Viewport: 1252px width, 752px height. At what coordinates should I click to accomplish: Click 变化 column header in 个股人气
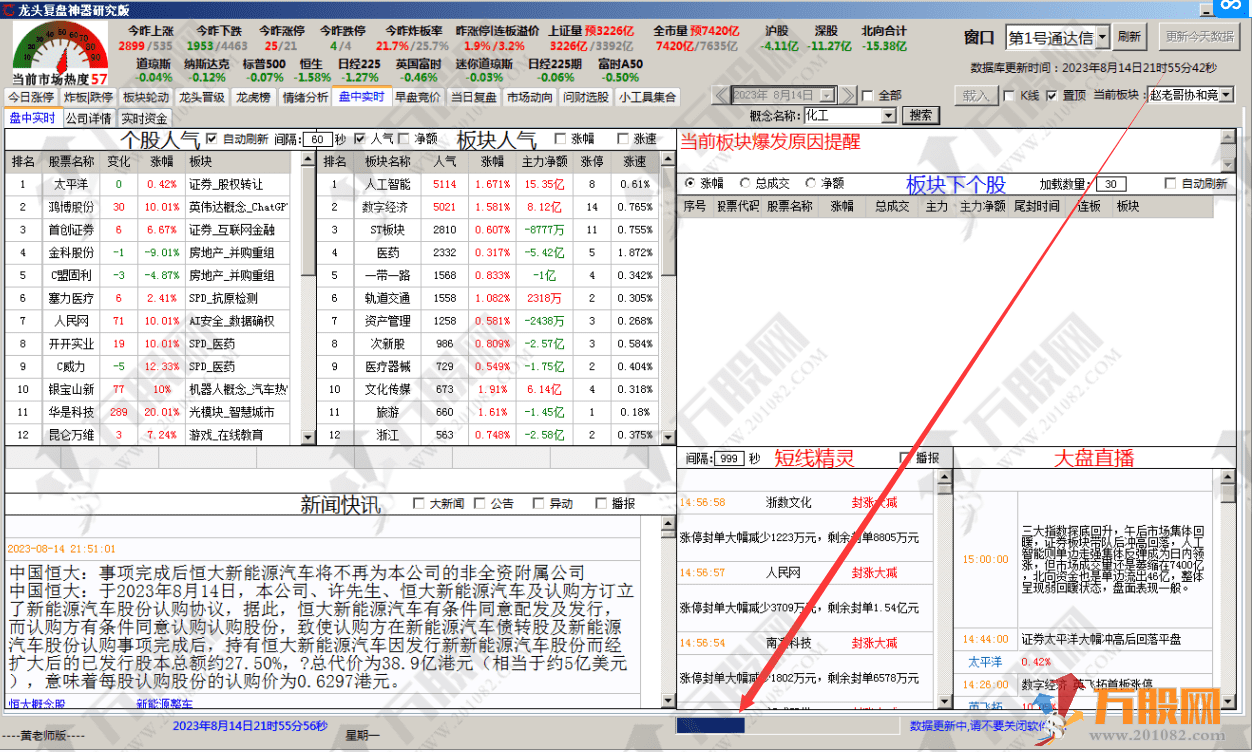coord(119,162)
